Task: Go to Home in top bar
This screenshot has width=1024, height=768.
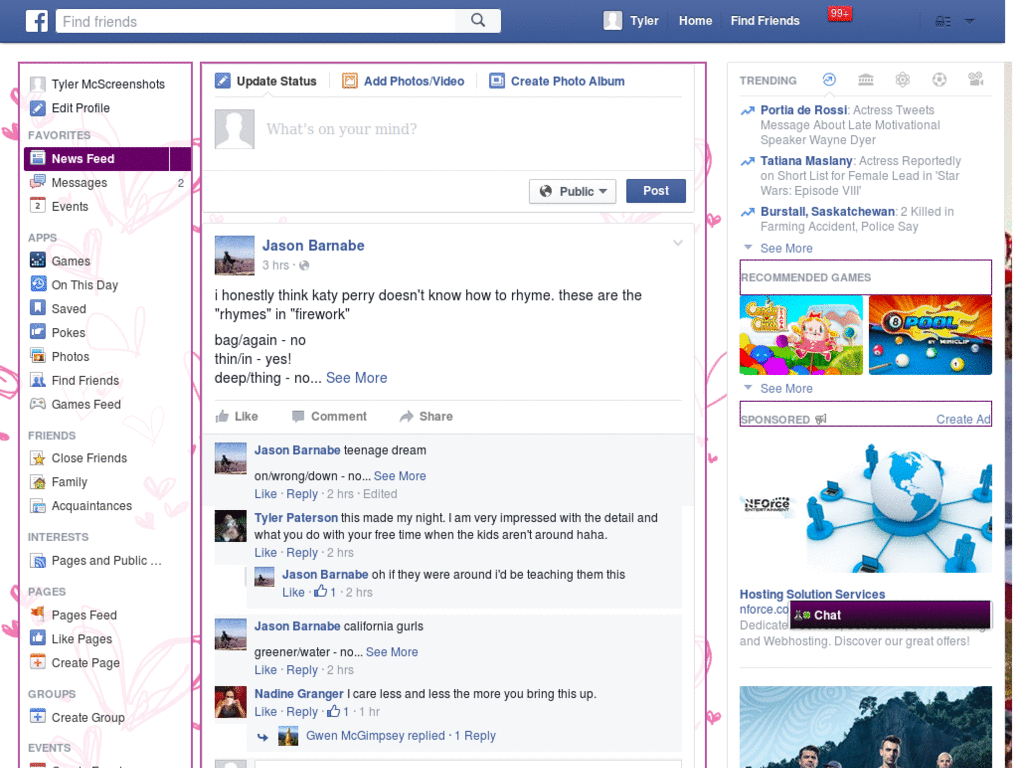Action: coord(695,21)
